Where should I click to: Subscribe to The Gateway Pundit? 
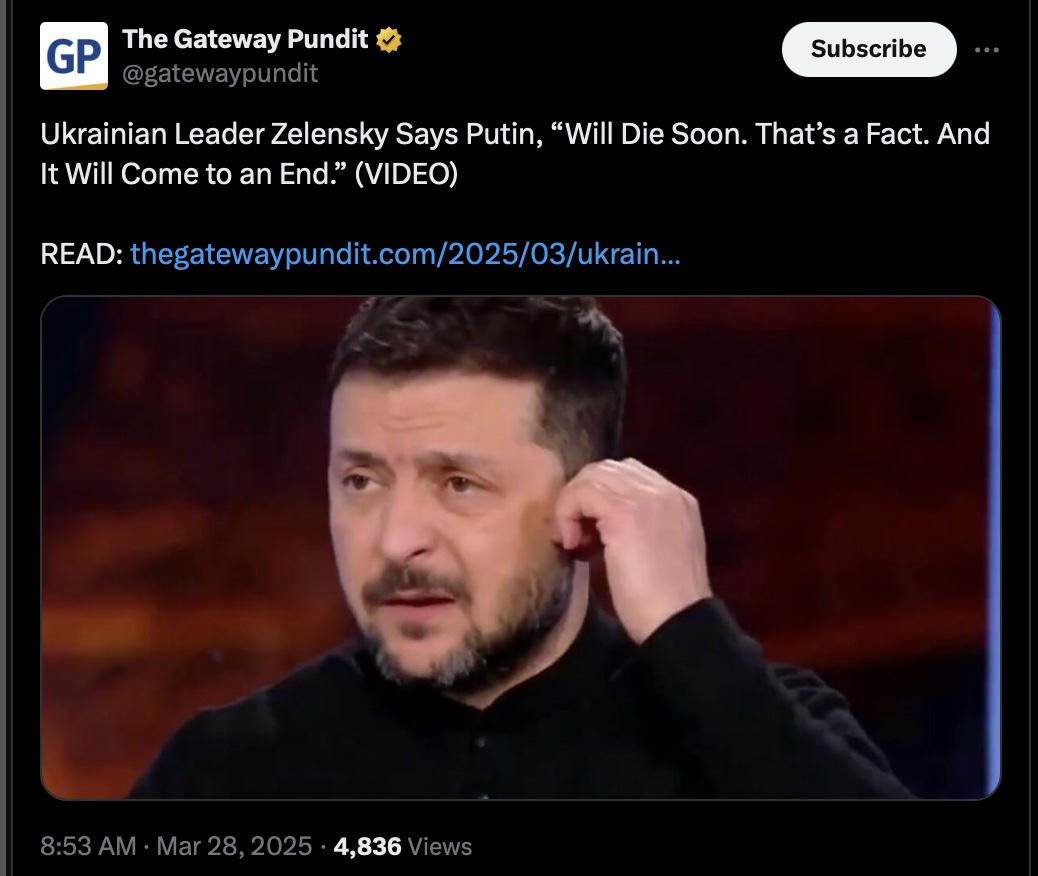pyautogui.click(x=869, y=49)
